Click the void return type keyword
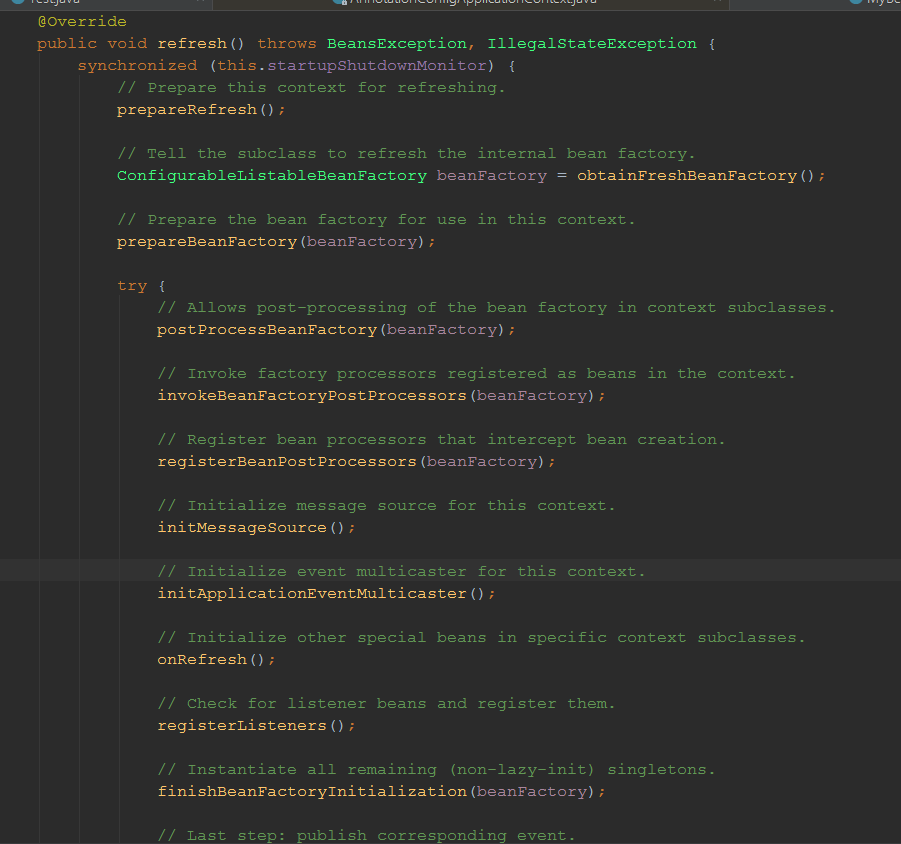Screen dimensions: 901x844 127,44
